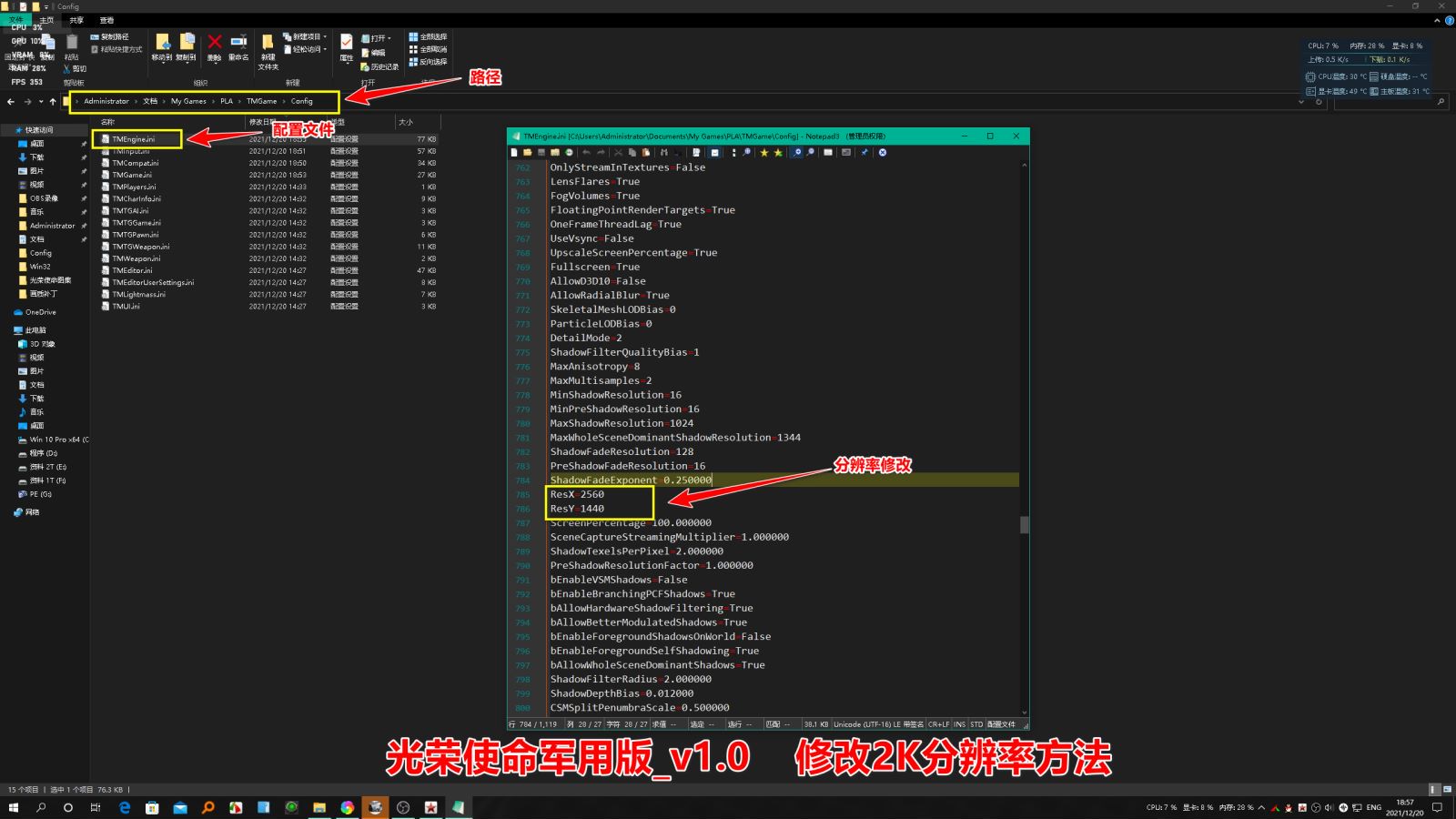The image size is (1456, 819).
Task: Click the Edge browser icon in taskbar
Action: [125, 807]
